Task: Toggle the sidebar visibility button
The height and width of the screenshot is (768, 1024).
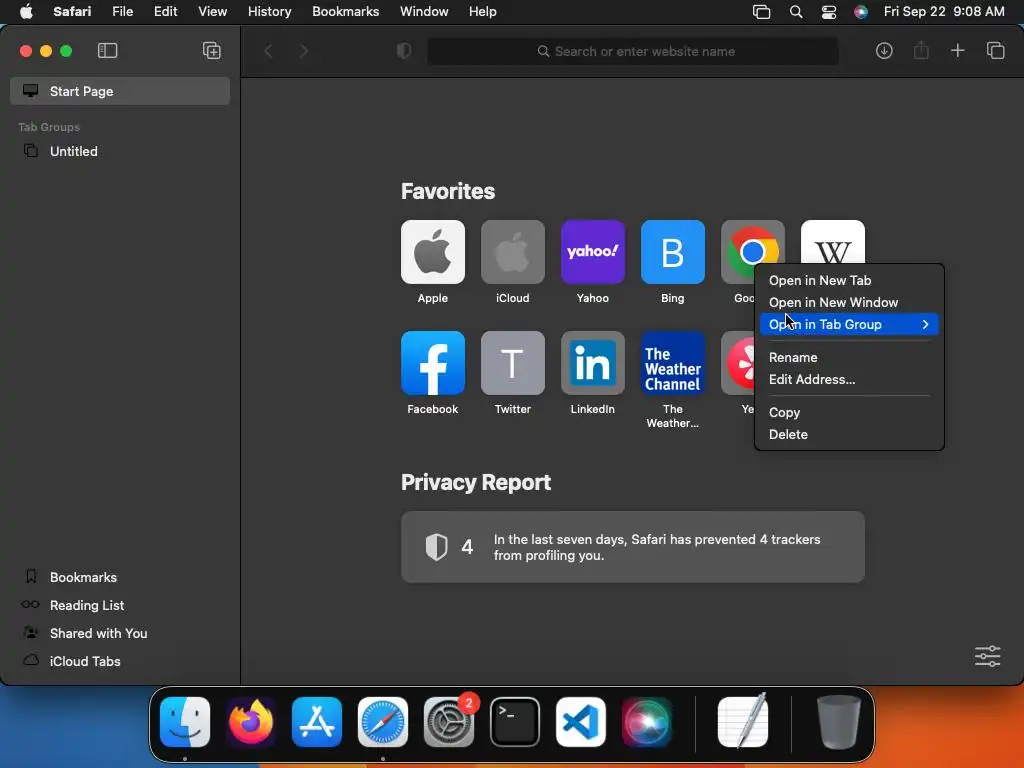Action: (x=107, y=51)
